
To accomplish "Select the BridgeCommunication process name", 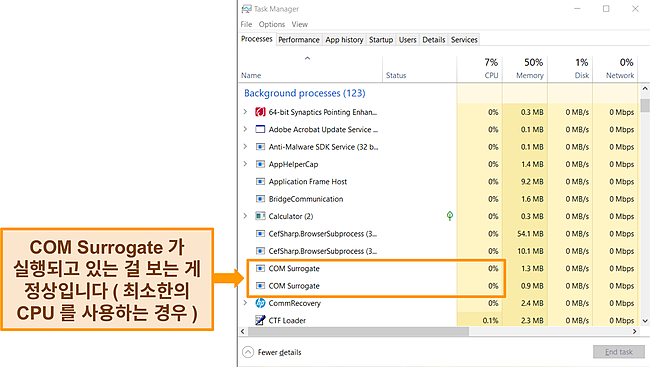I will [306, 199].
